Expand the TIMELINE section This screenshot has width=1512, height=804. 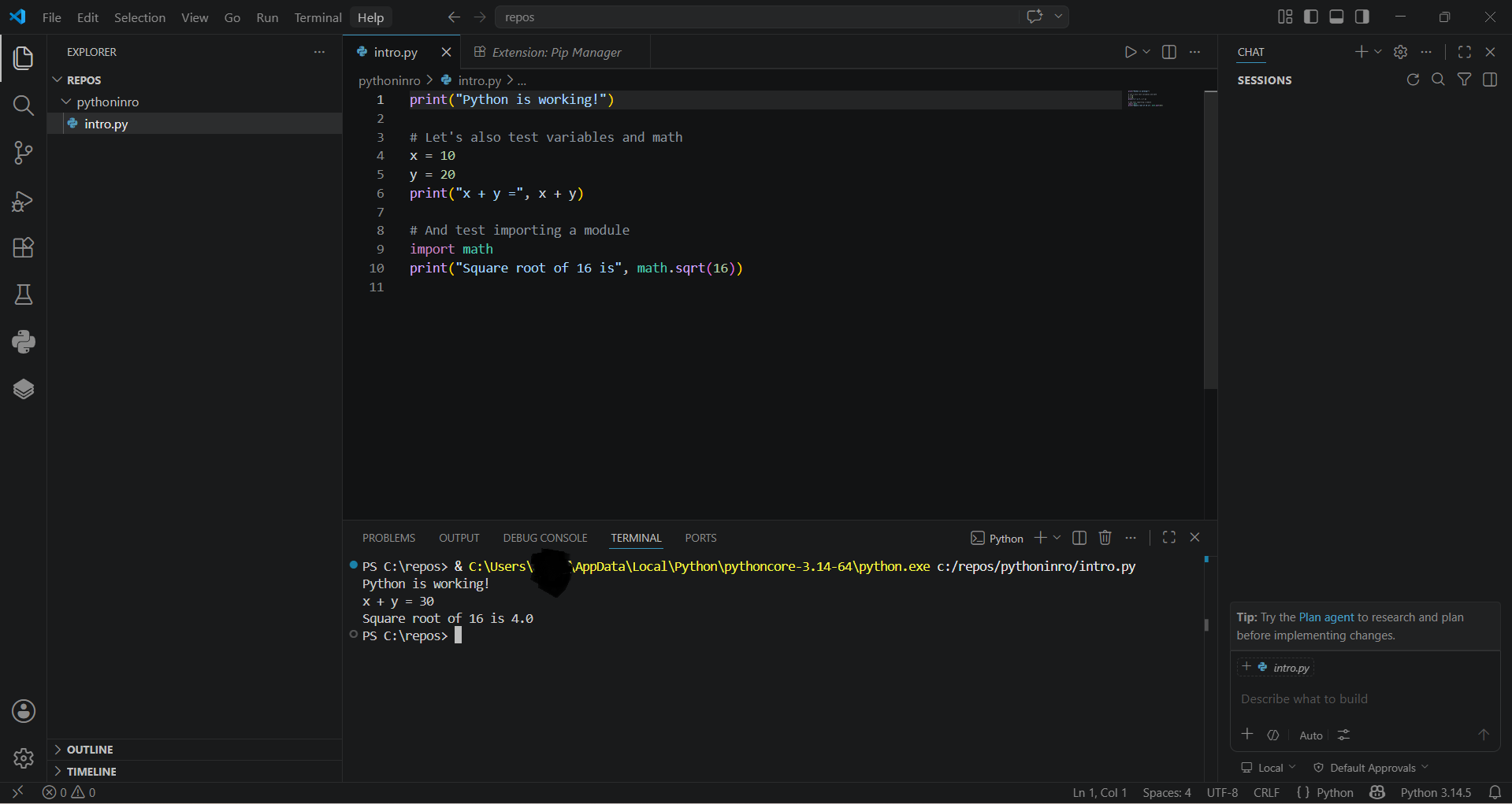[x=58, y=772]
